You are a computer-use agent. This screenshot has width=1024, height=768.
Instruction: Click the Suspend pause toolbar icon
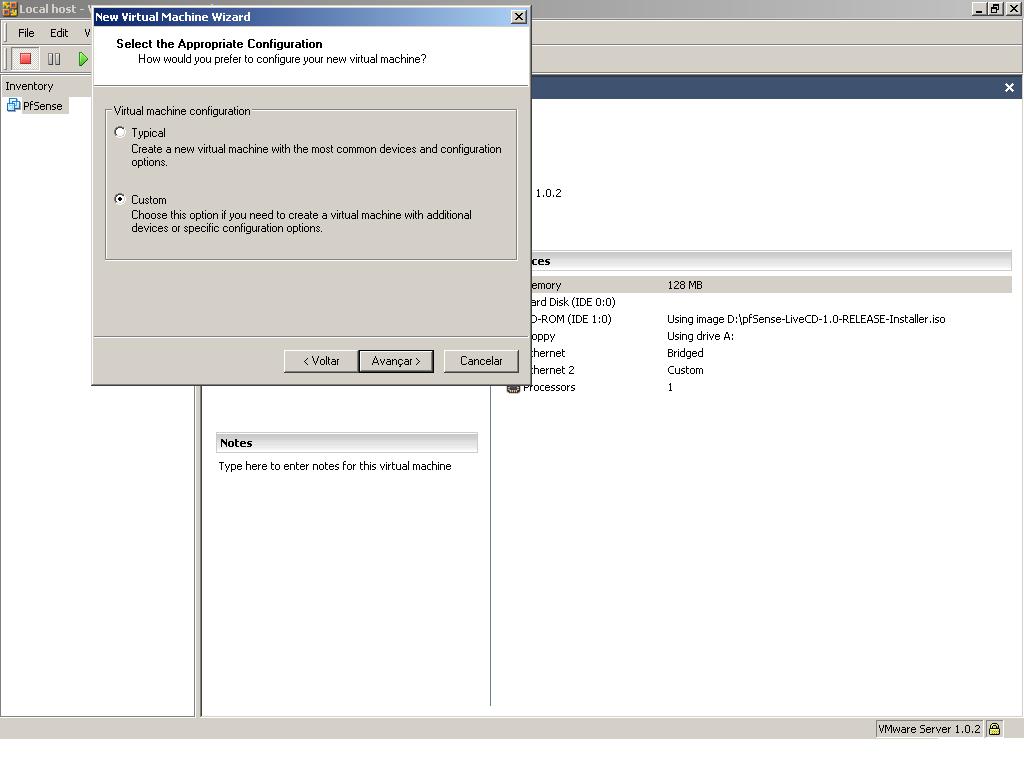tap(54, 59)
